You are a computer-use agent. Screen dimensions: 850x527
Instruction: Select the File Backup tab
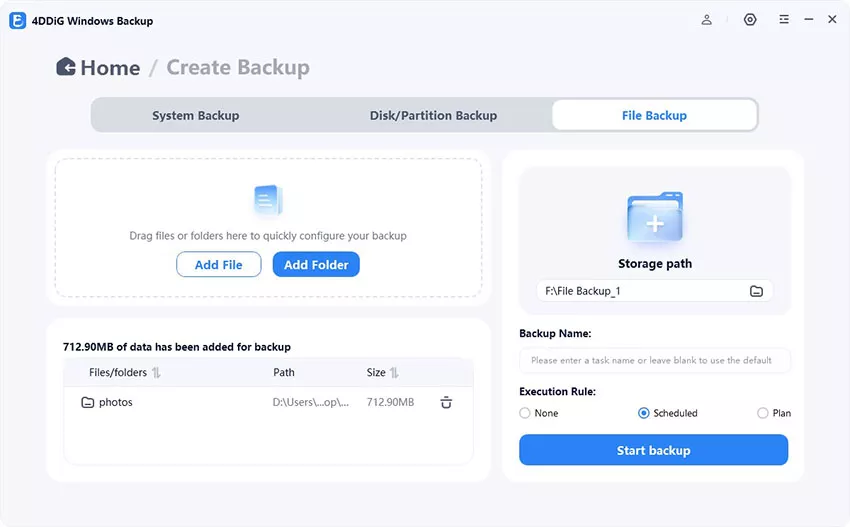[x=654, y=115]
